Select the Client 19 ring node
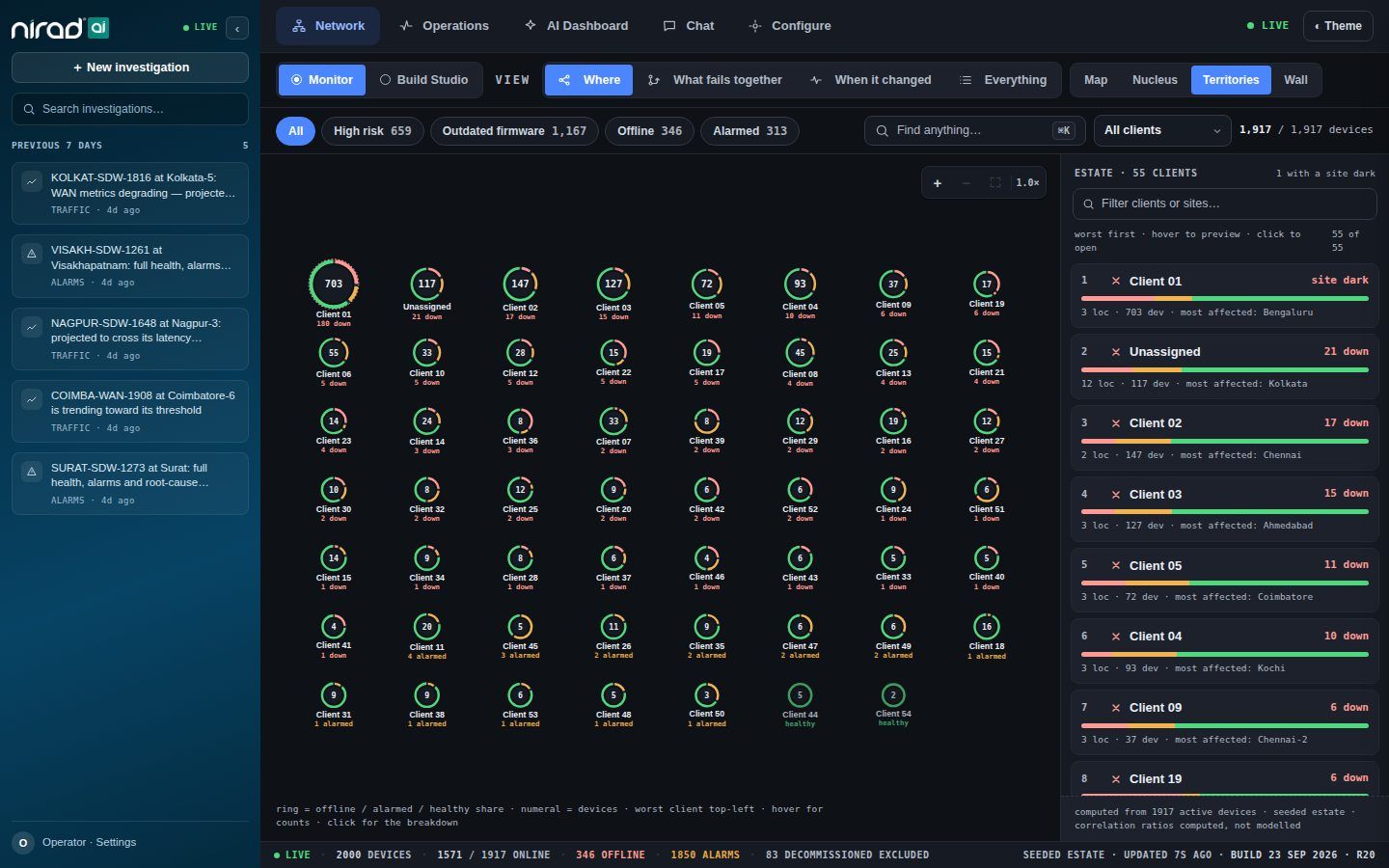 point(987,285)
